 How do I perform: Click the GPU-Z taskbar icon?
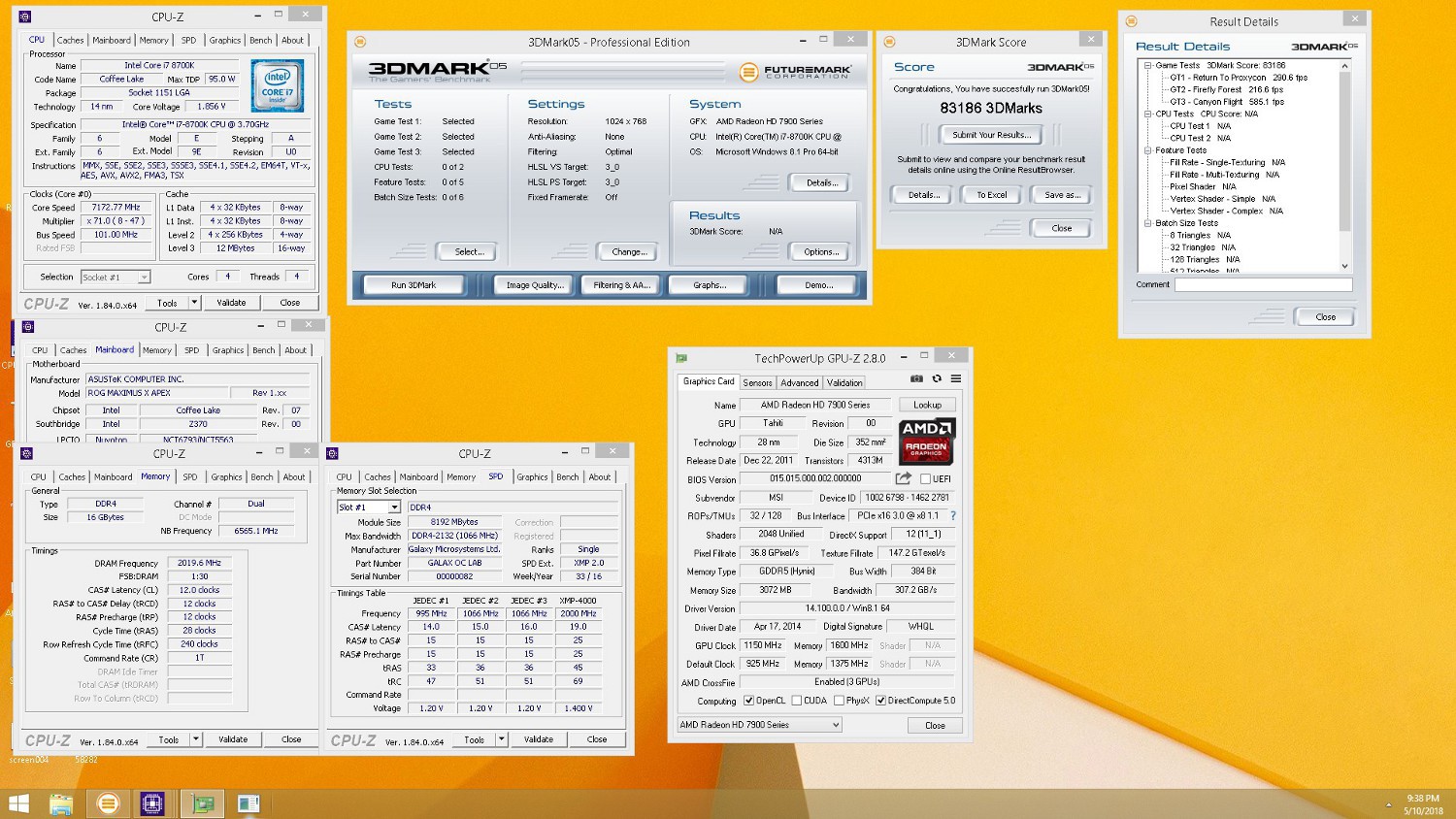pos(203,803)
